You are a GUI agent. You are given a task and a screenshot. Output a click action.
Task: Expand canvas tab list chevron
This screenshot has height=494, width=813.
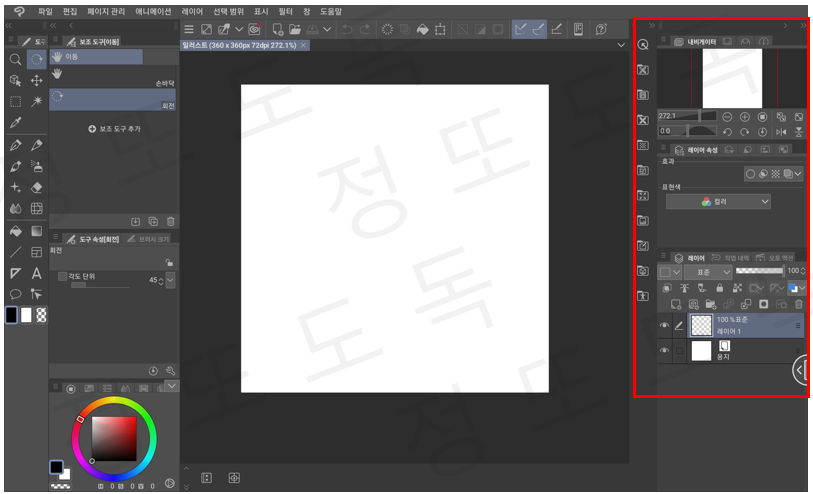pos(621,46)
